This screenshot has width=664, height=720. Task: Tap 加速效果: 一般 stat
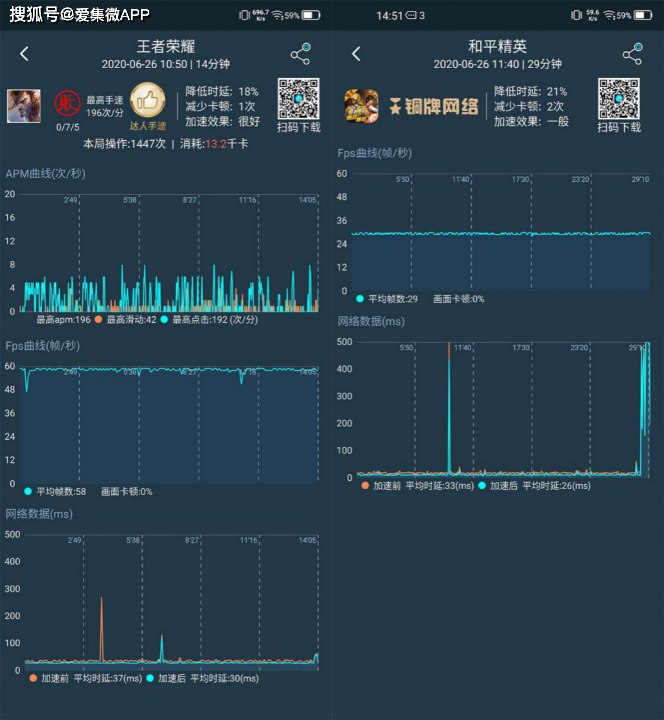coord(531,122)
